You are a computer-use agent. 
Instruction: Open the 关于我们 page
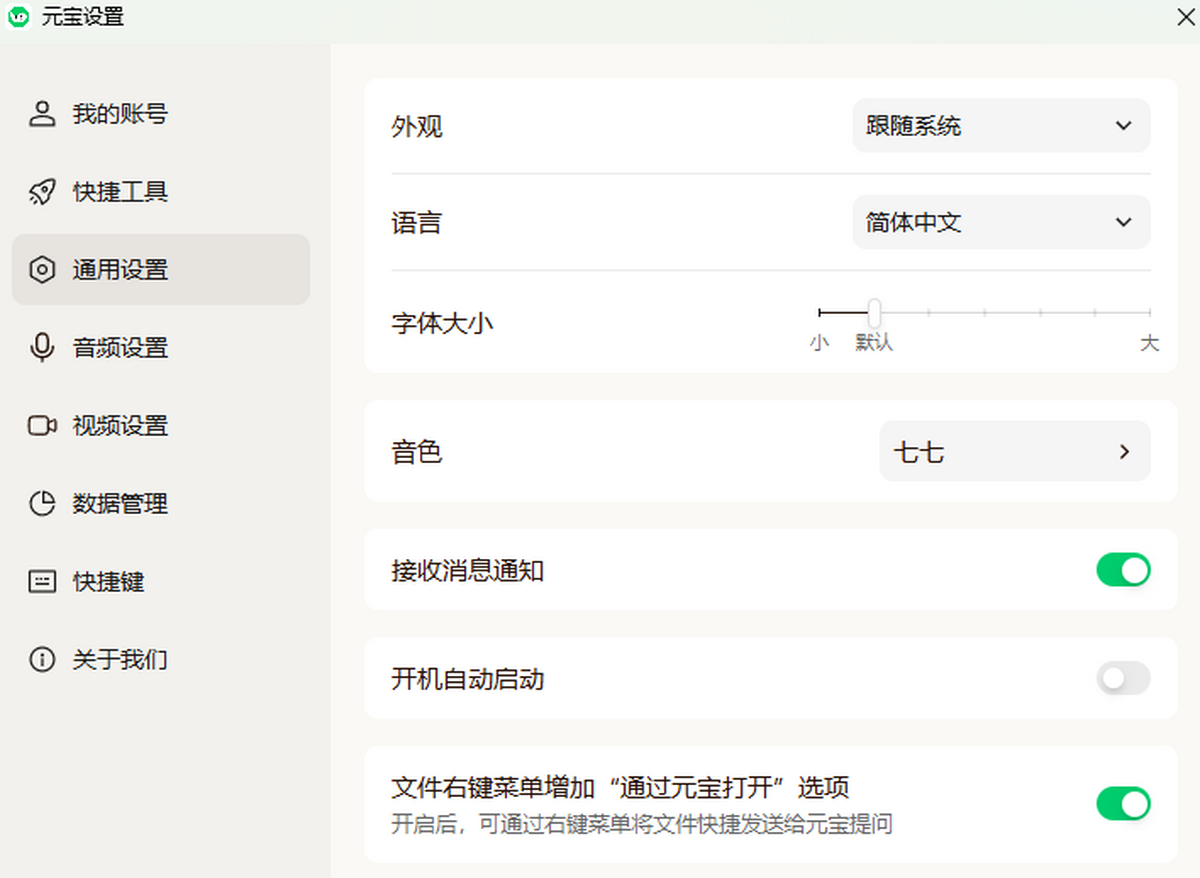161,660
